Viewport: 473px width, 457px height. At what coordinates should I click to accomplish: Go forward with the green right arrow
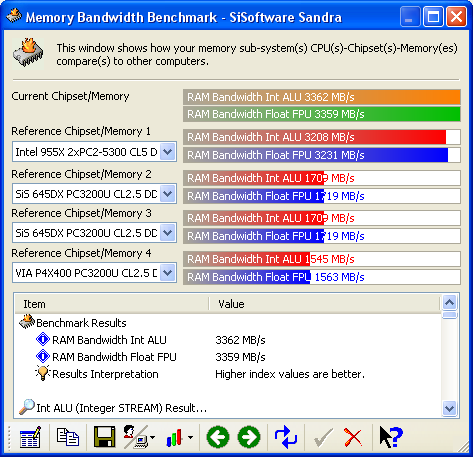(x=249, y=437)
